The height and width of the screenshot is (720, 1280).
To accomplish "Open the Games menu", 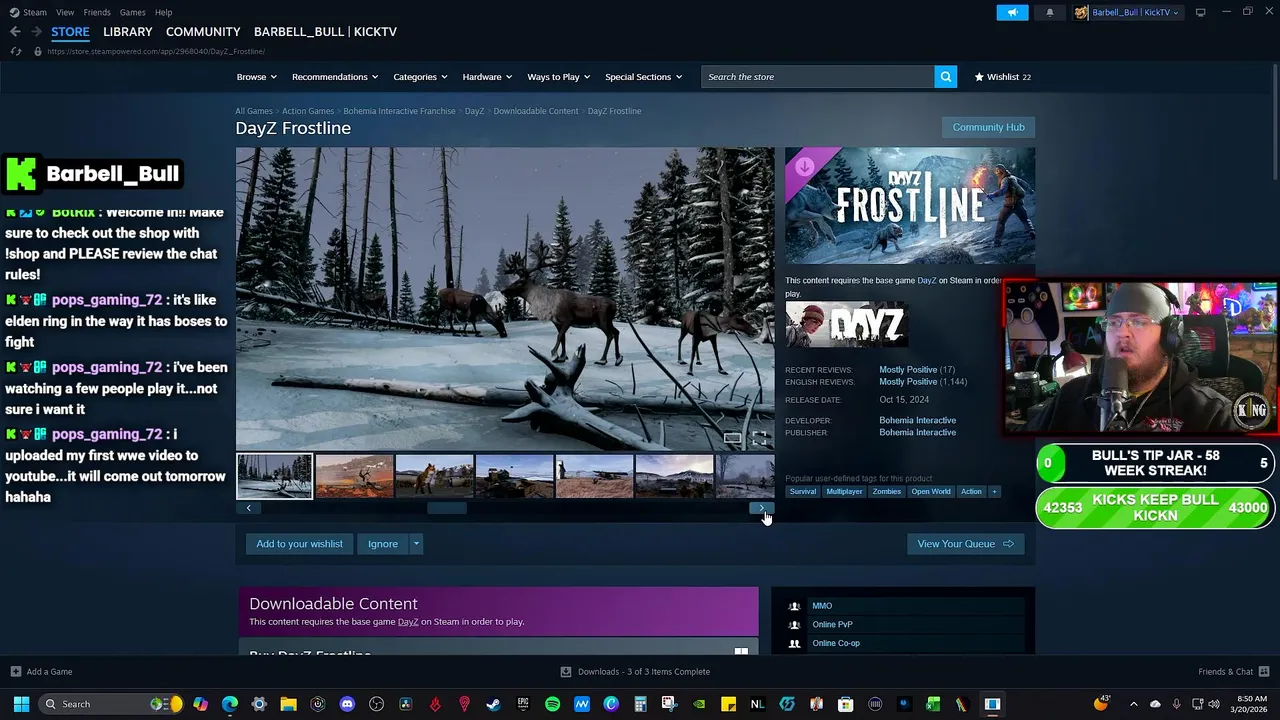I will [x=132, y=12].
